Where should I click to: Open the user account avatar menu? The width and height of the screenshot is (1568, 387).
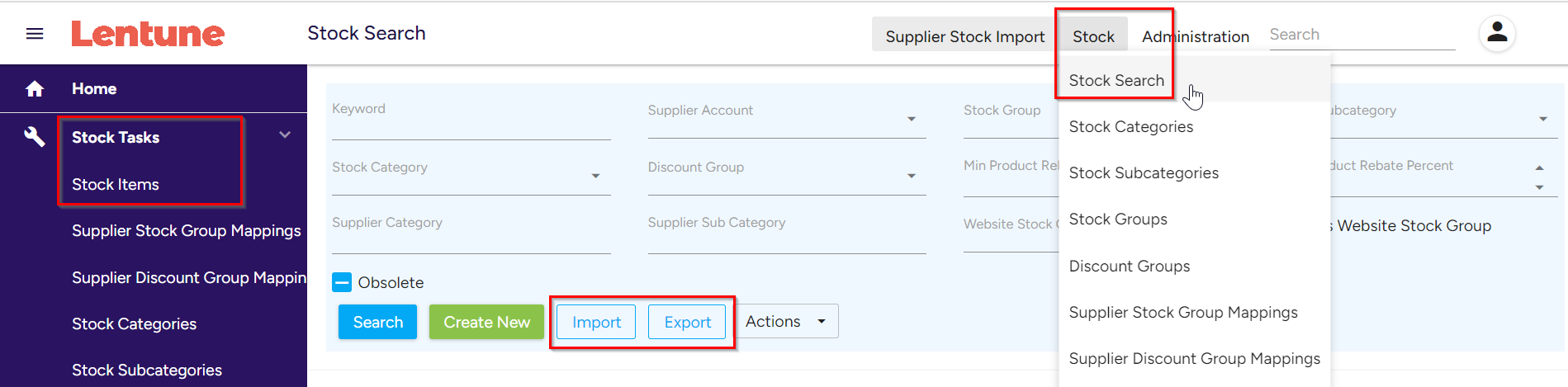pos(1497,34)
